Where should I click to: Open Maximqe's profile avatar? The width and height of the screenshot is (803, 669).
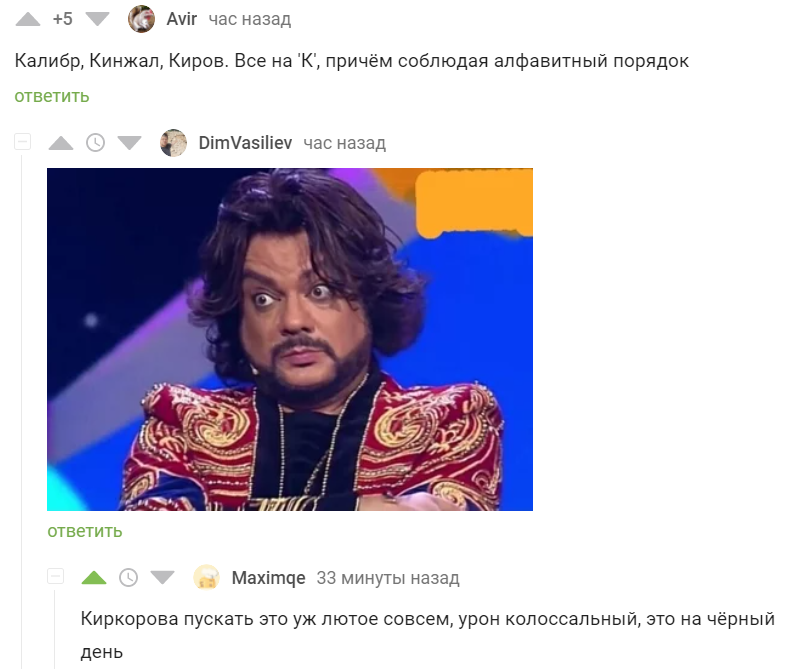(x=206, y=577)
